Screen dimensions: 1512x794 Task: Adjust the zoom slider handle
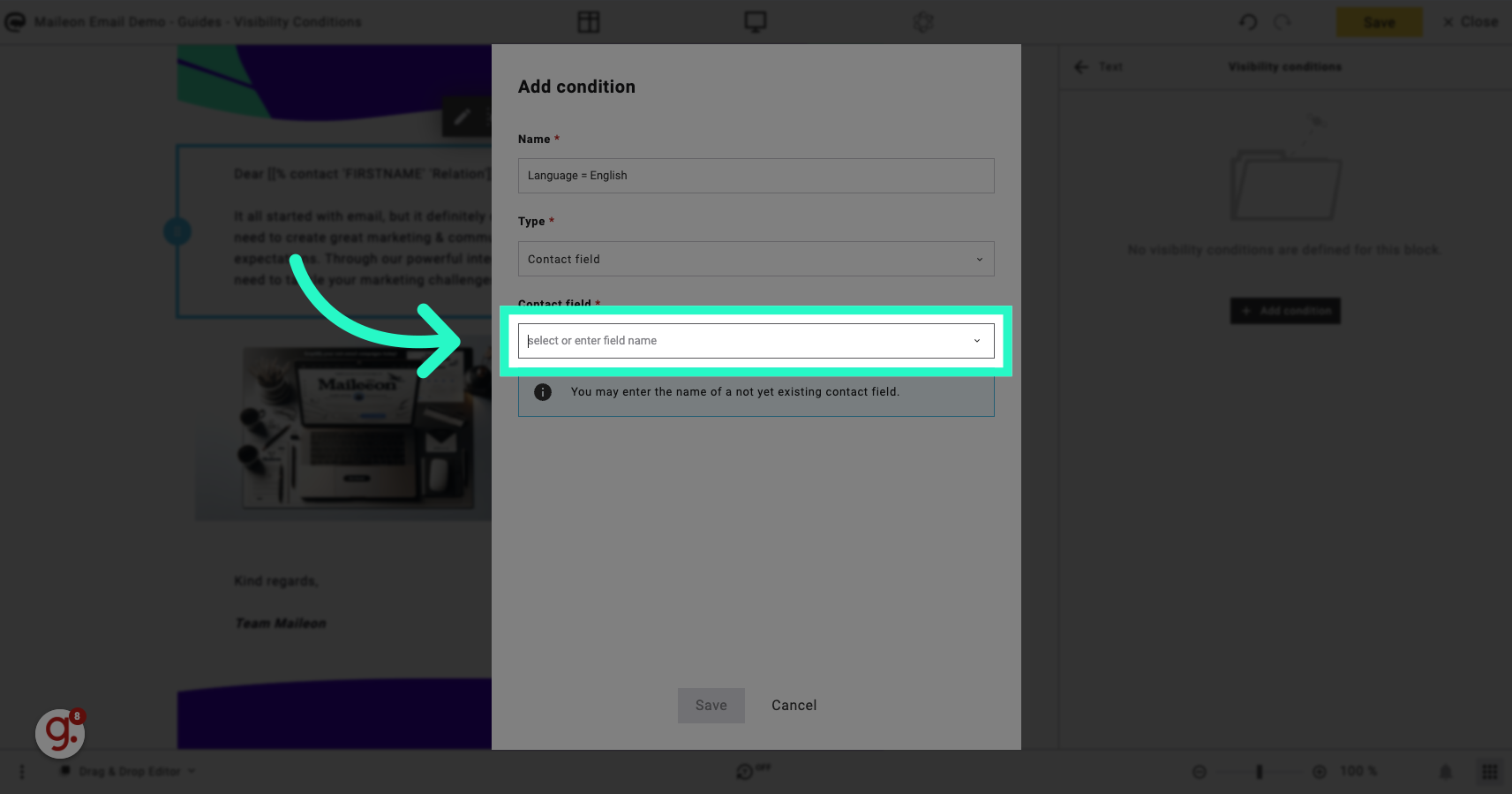[x=1260, y=772]
